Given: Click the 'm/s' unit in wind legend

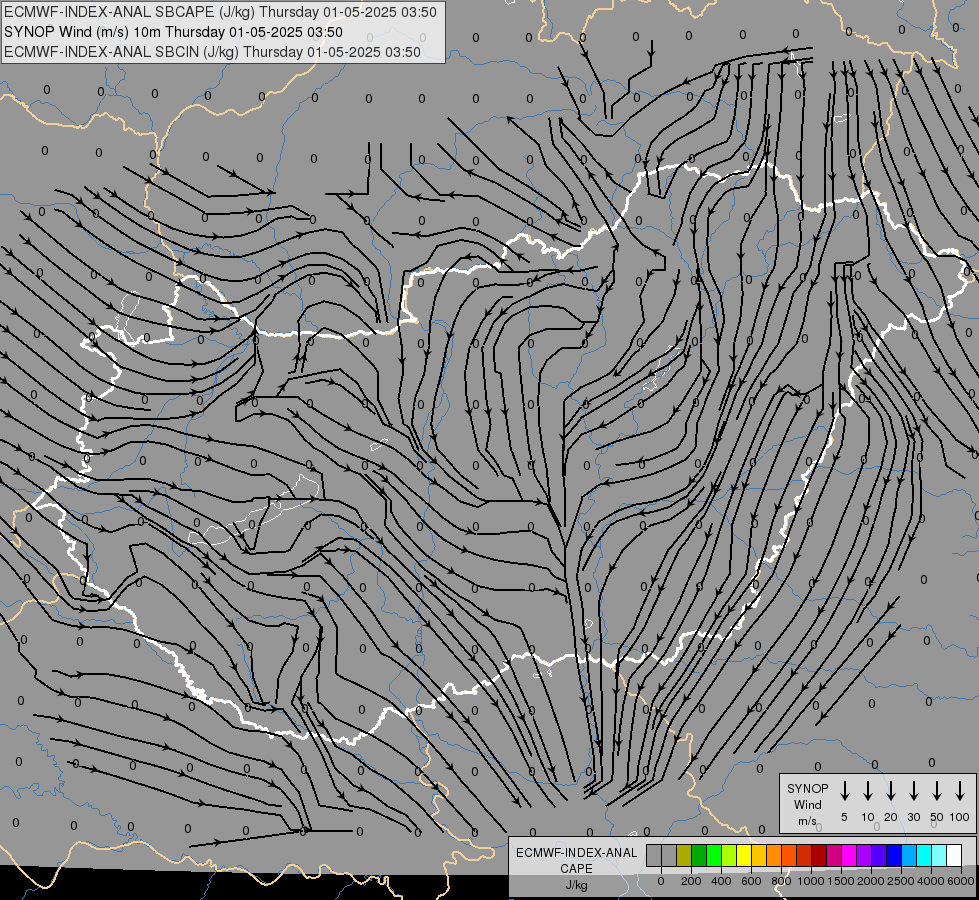Looking at the screenshot, I should pyautogui.click(x=807, y=821).
